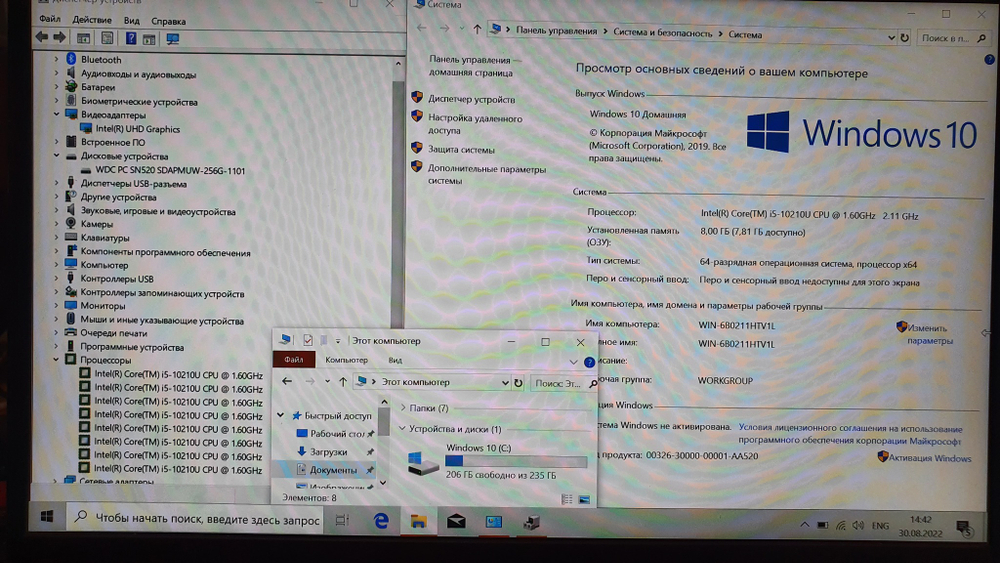Select the Bluetooth device category icon
The width and height of the screenshot is (1000, 563).
pos(71,59)
